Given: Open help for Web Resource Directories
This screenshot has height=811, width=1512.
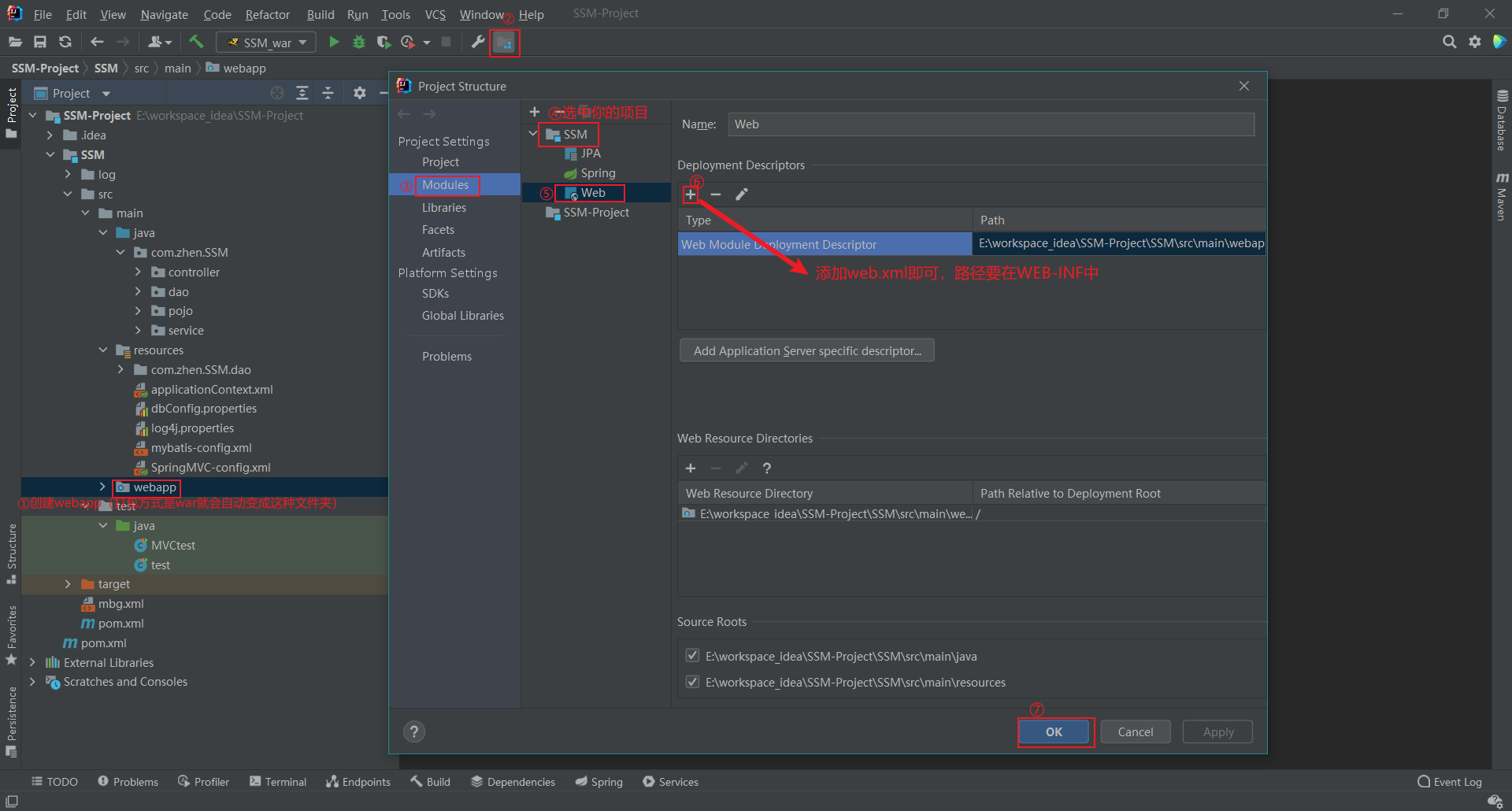Looking at the screenshot, I should click(767, 468).
